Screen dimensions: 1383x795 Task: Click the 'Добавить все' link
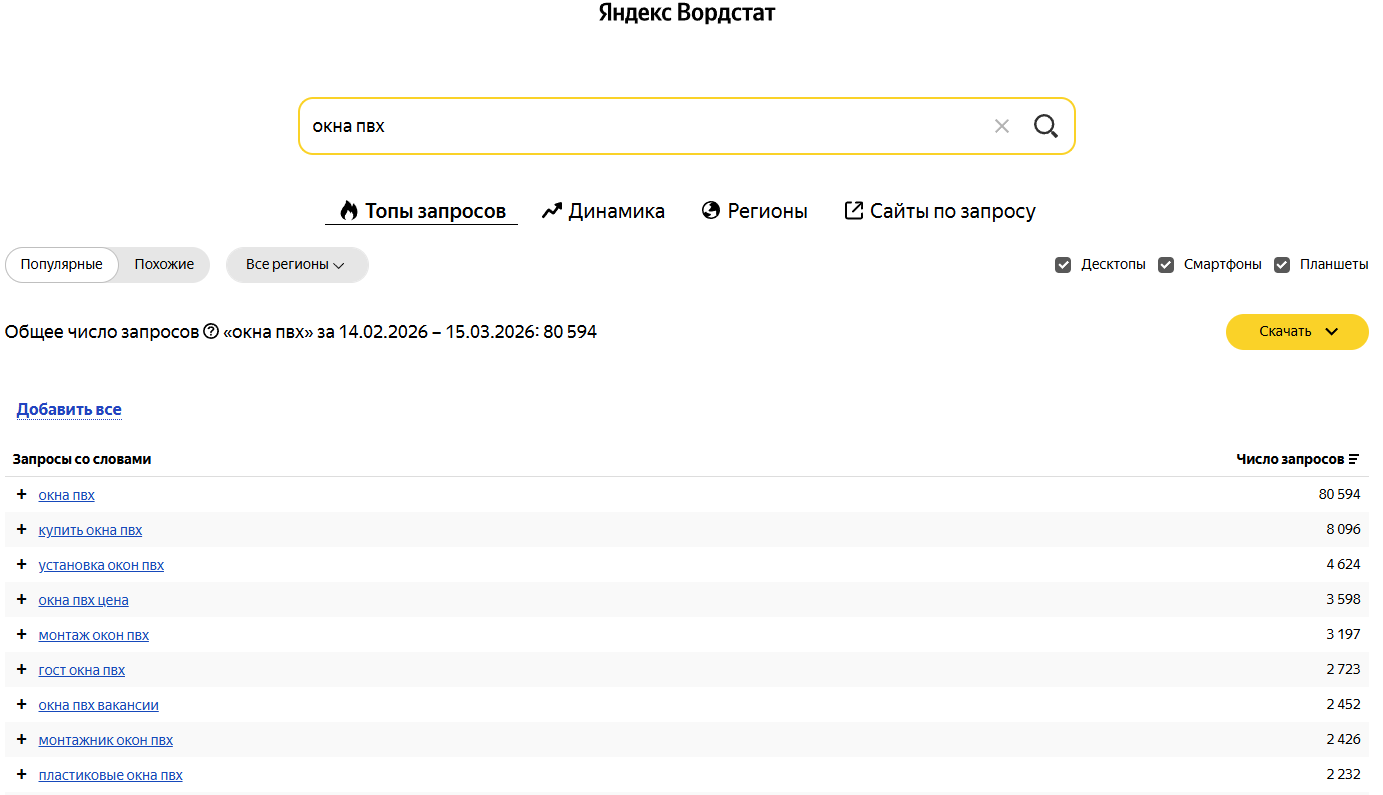coord(69,409)
